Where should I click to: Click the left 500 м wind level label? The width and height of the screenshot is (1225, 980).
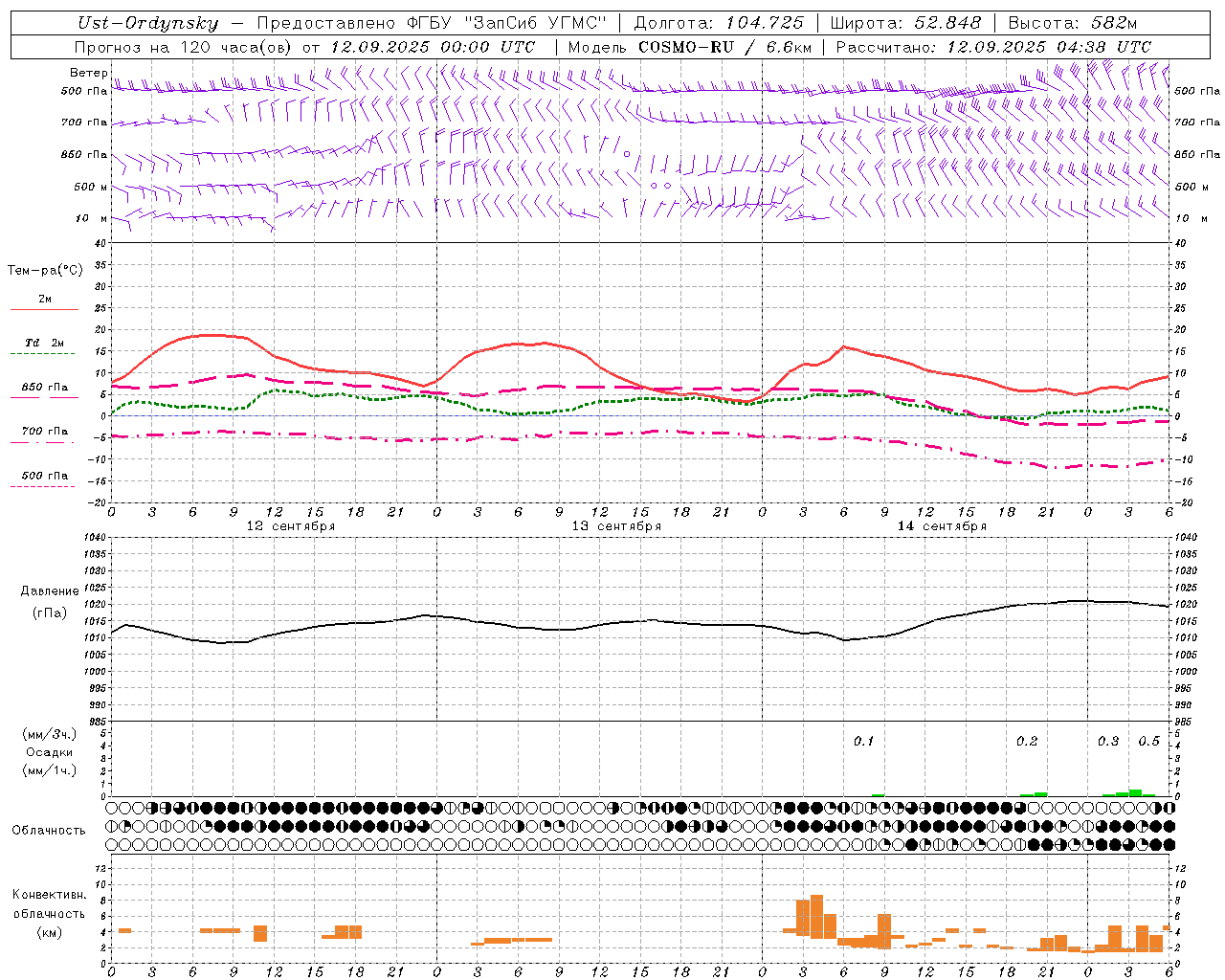(92, 188)
